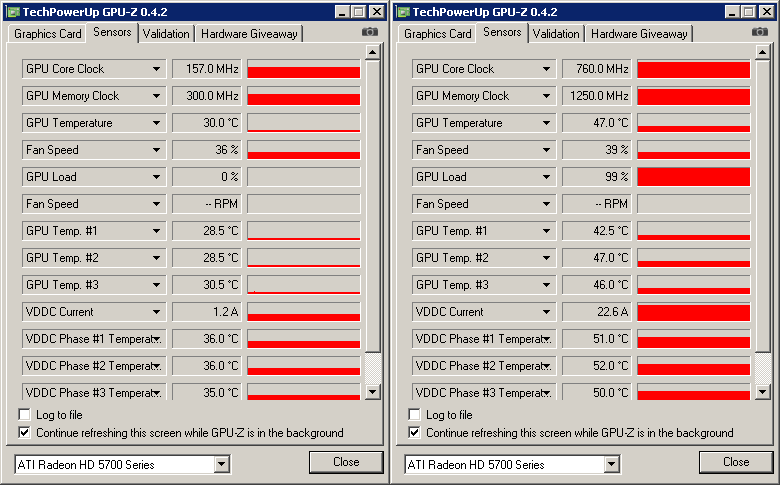Open GPU Temperature dropdown in right window
This screenshot has width=780, height=485.
[x=546, y=123]
